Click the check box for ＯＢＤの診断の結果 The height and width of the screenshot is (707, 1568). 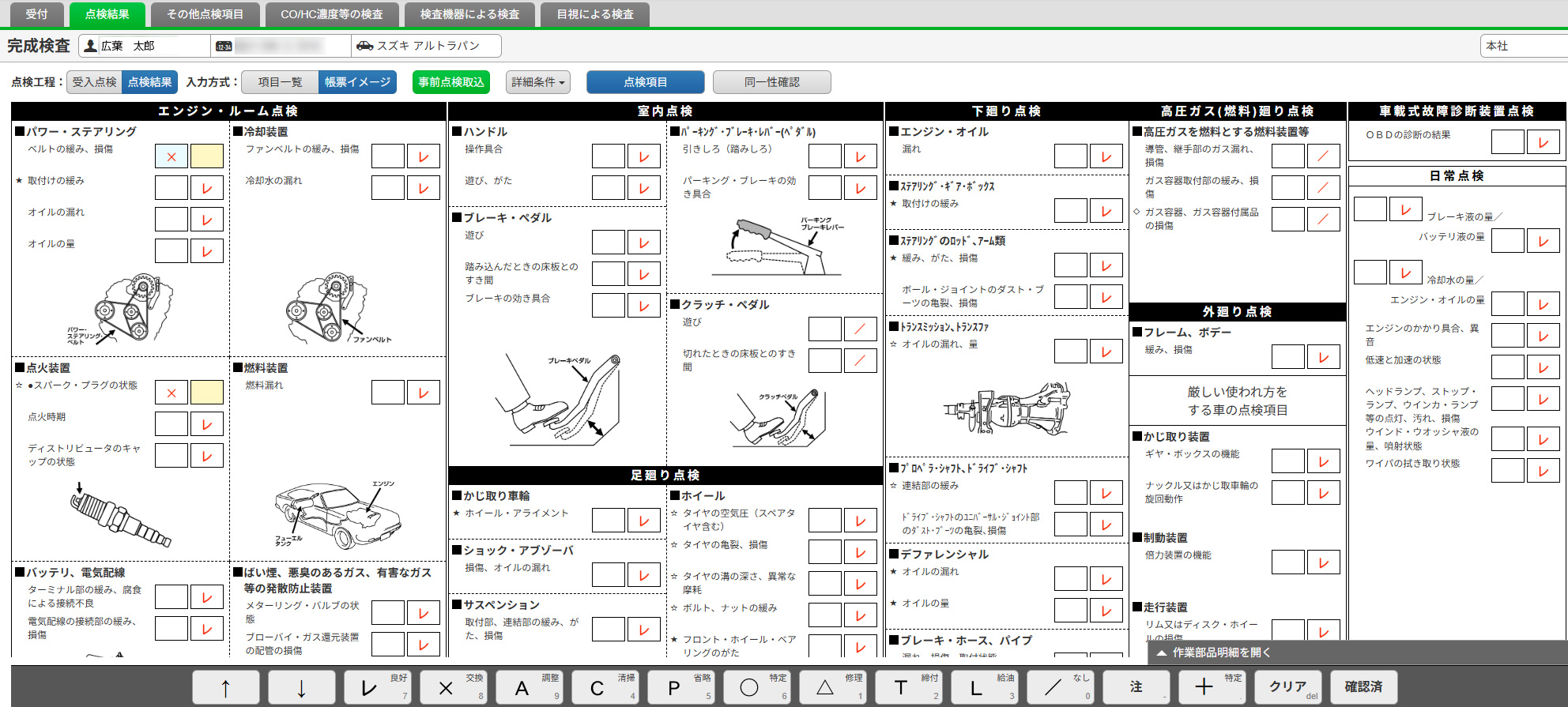point(1543,142)
